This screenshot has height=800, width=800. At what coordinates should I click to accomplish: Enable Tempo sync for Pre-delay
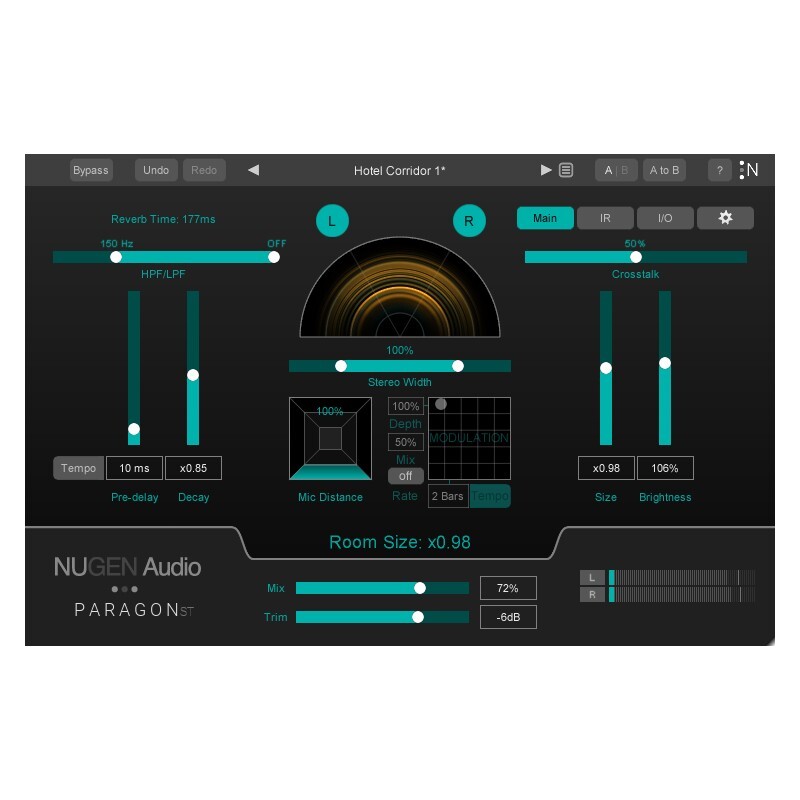(78, 467)
